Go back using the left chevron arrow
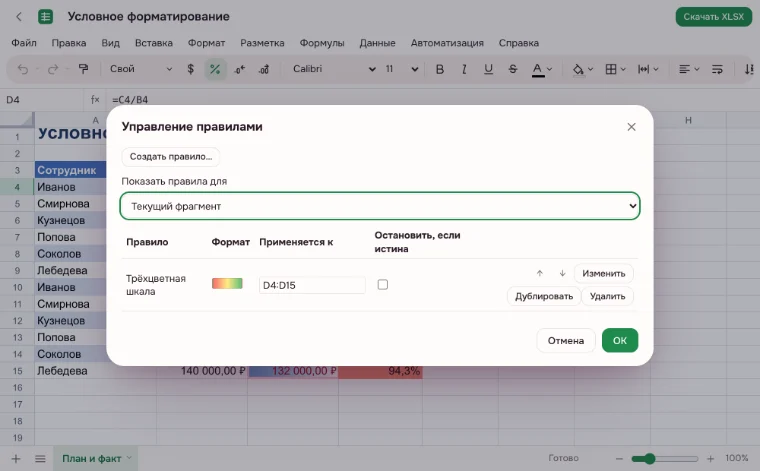The image size is (760, 471). [x=19, y=17]
